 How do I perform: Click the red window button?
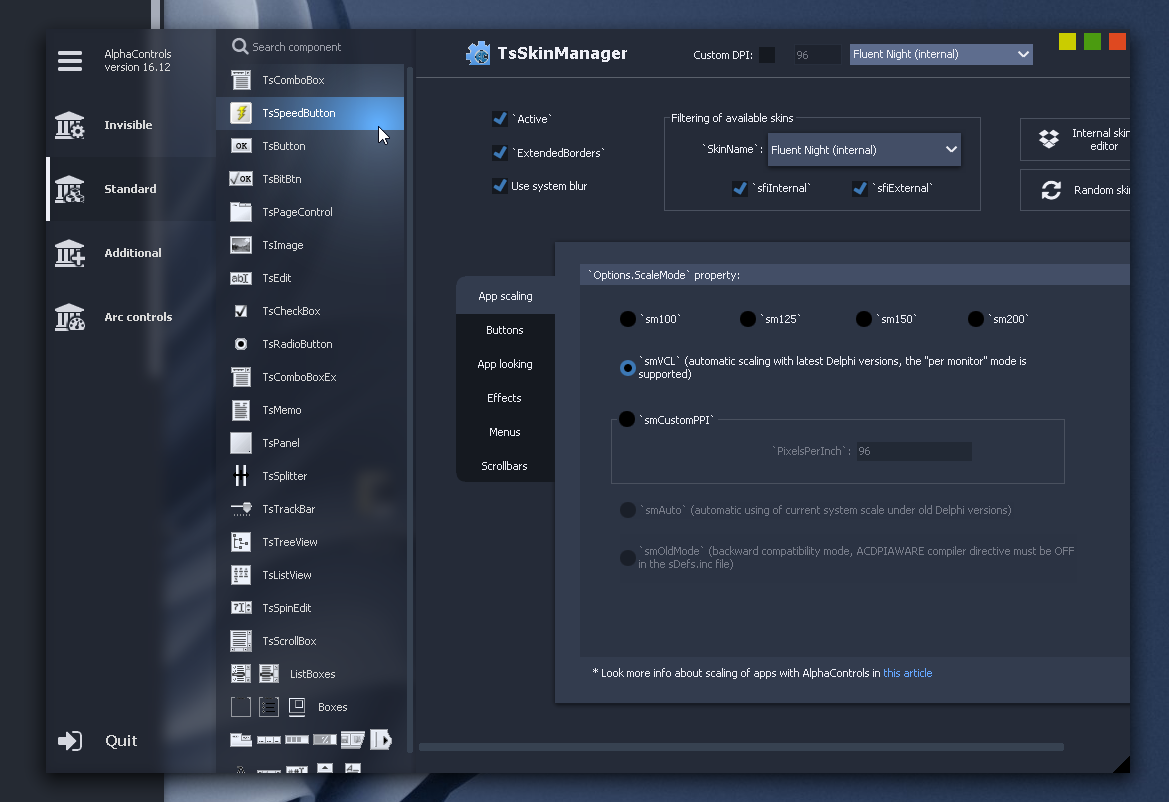[x=1117, y=42]
